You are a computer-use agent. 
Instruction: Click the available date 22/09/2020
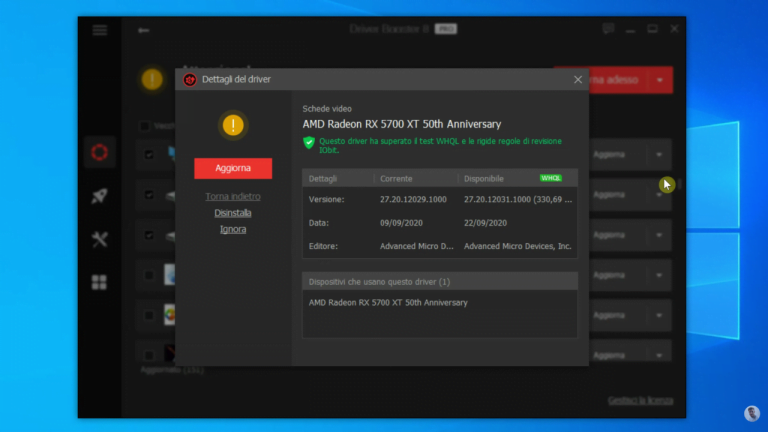tap(485, 223)
